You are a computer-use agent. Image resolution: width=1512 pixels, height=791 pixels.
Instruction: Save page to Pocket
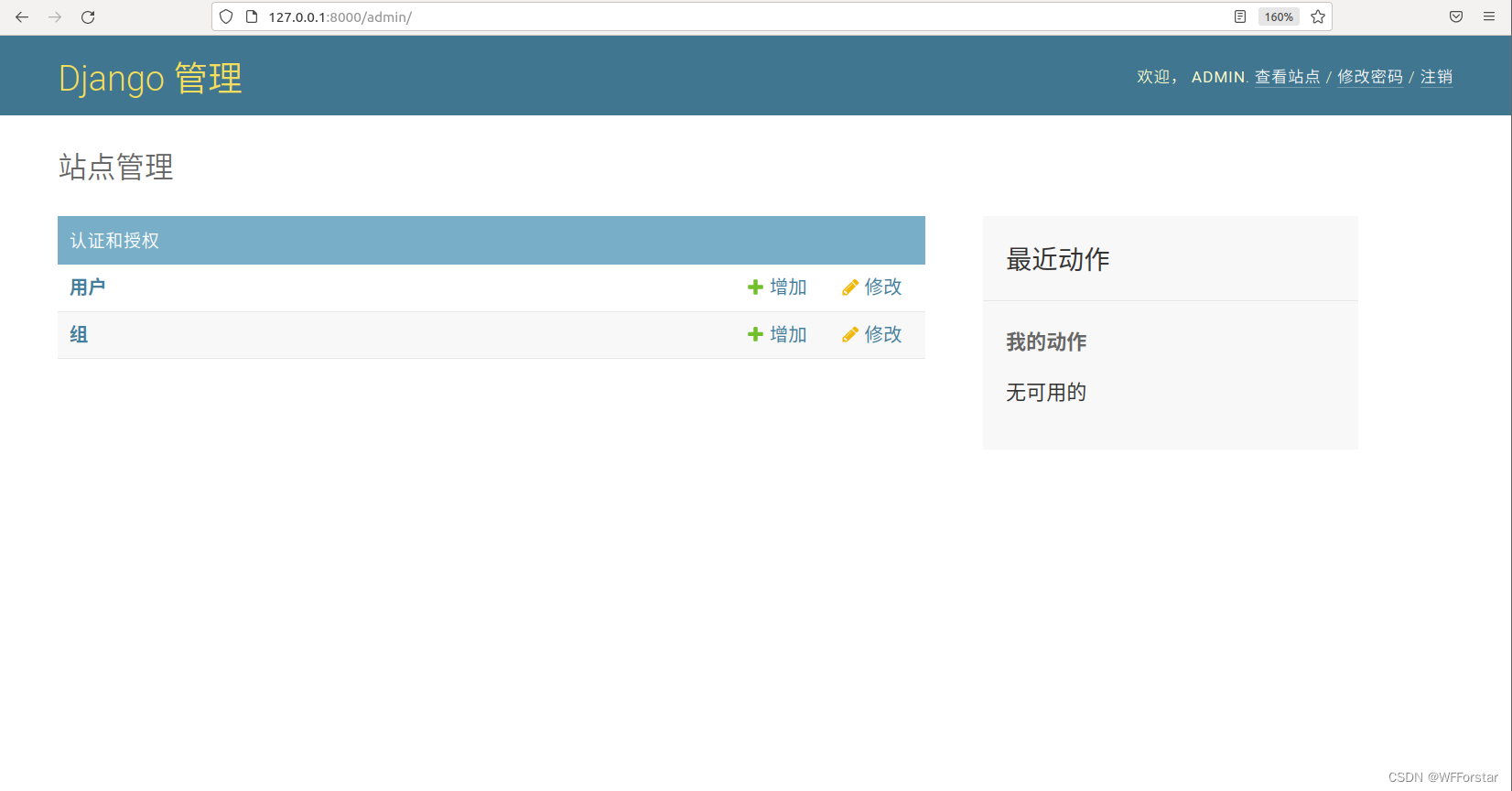coord(1456,16)
